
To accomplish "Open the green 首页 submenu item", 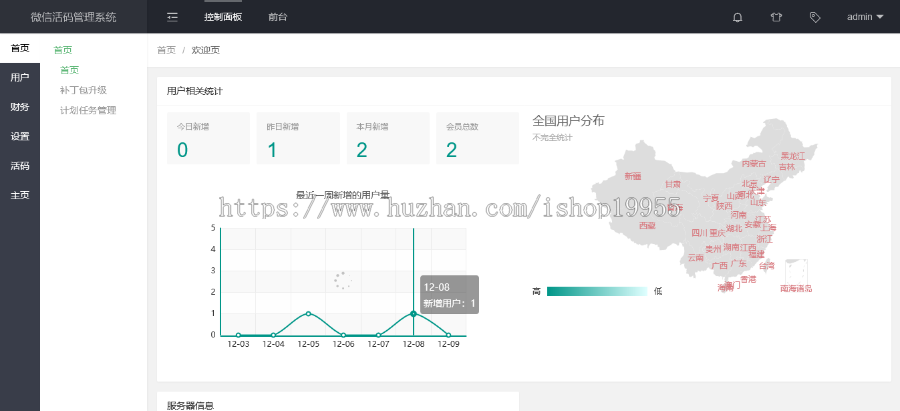I will point(69,70).
